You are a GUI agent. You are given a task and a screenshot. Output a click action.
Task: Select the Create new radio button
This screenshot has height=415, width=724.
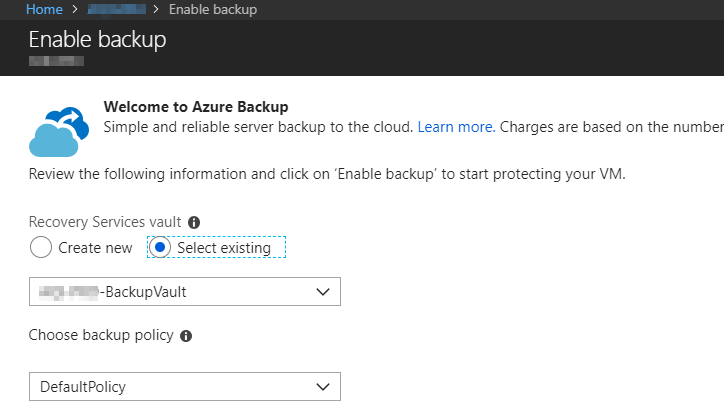point(41,247)
